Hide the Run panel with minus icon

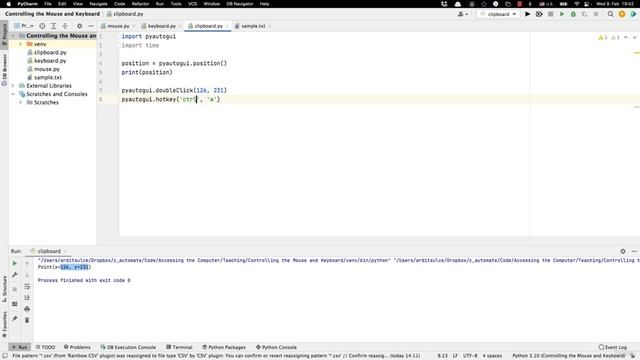pyautogui.click(x=634, y=251)
